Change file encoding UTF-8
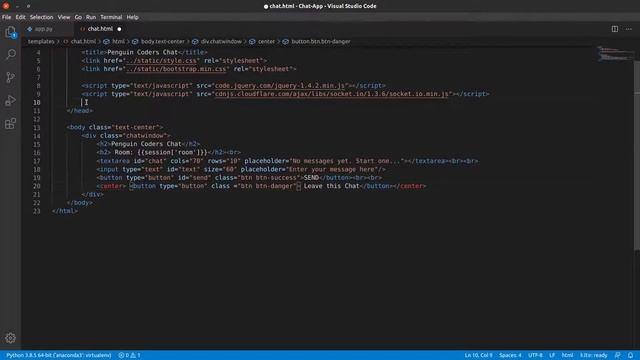 coord(536,355)
